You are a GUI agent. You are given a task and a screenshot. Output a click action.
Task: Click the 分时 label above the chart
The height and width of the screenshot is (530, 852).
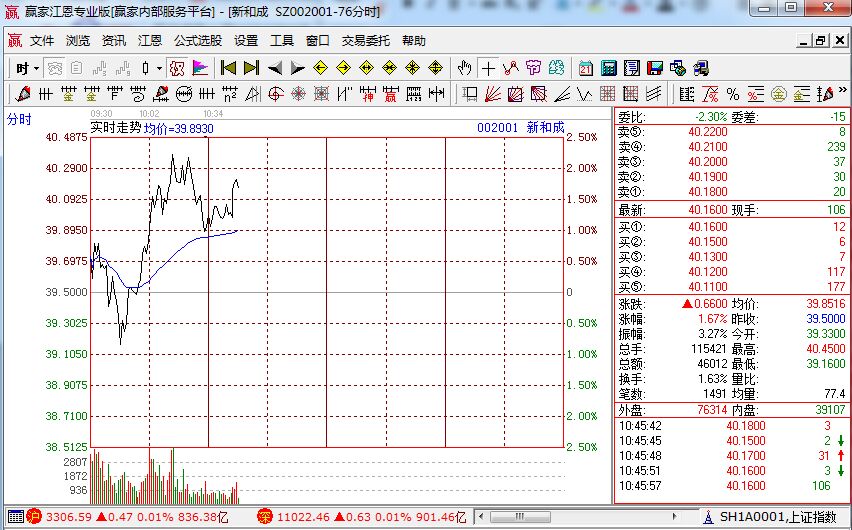[19, 119]
